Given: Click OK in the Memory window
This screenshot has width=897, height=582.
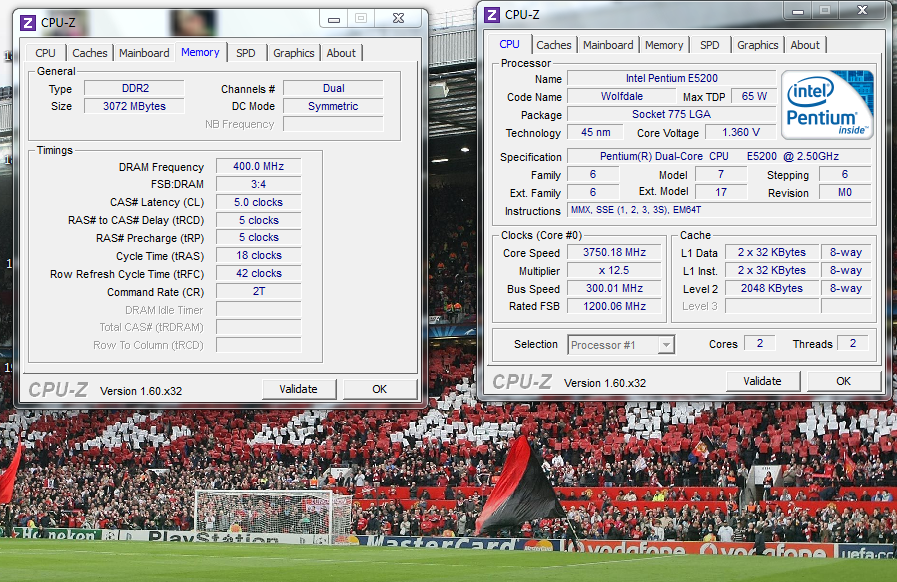Looking at the screenshot, I should point(380,389).
